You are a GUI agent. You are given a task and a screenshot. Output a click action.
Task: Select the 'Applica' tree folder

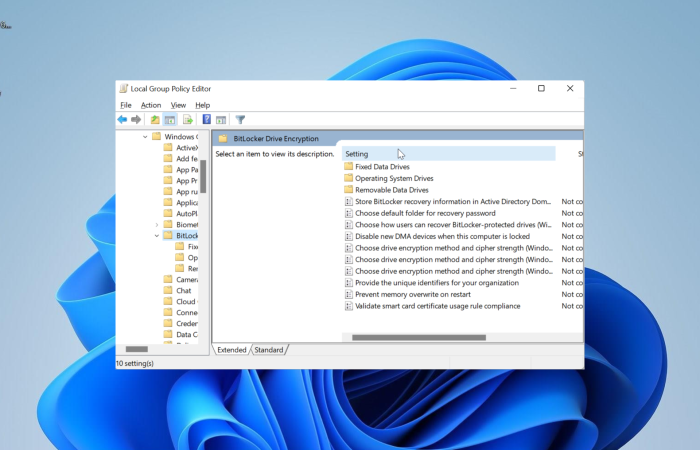(181, 203)
